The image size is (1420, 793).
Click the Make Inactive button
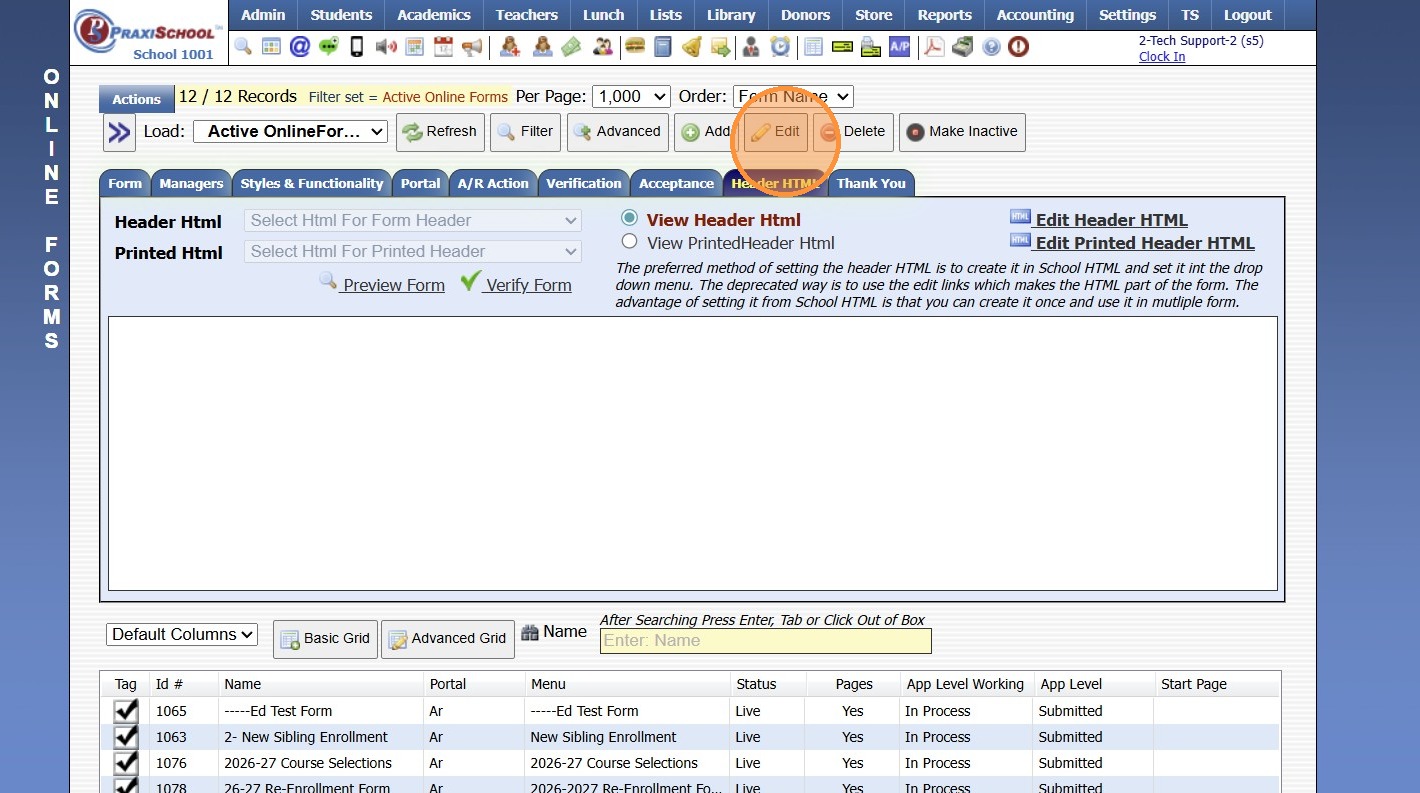(962, 131)
